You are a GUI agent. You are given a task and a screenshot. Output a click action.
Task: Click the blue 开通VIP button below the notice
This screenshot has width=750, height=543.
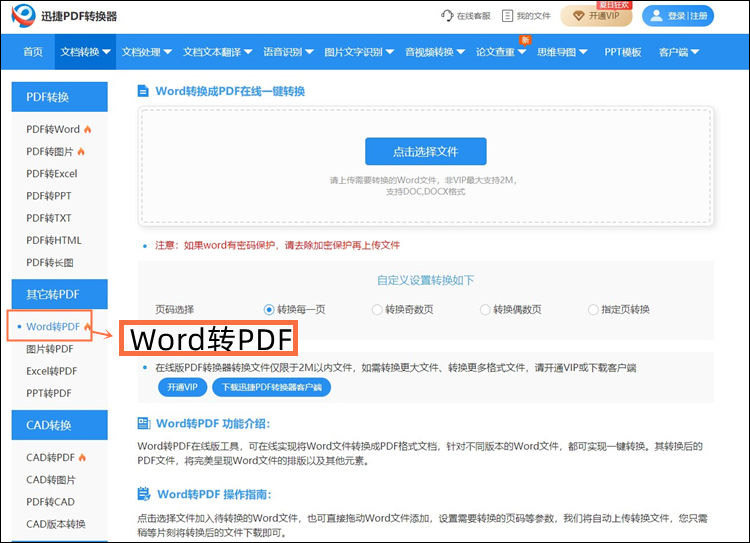tap(182, 387)
